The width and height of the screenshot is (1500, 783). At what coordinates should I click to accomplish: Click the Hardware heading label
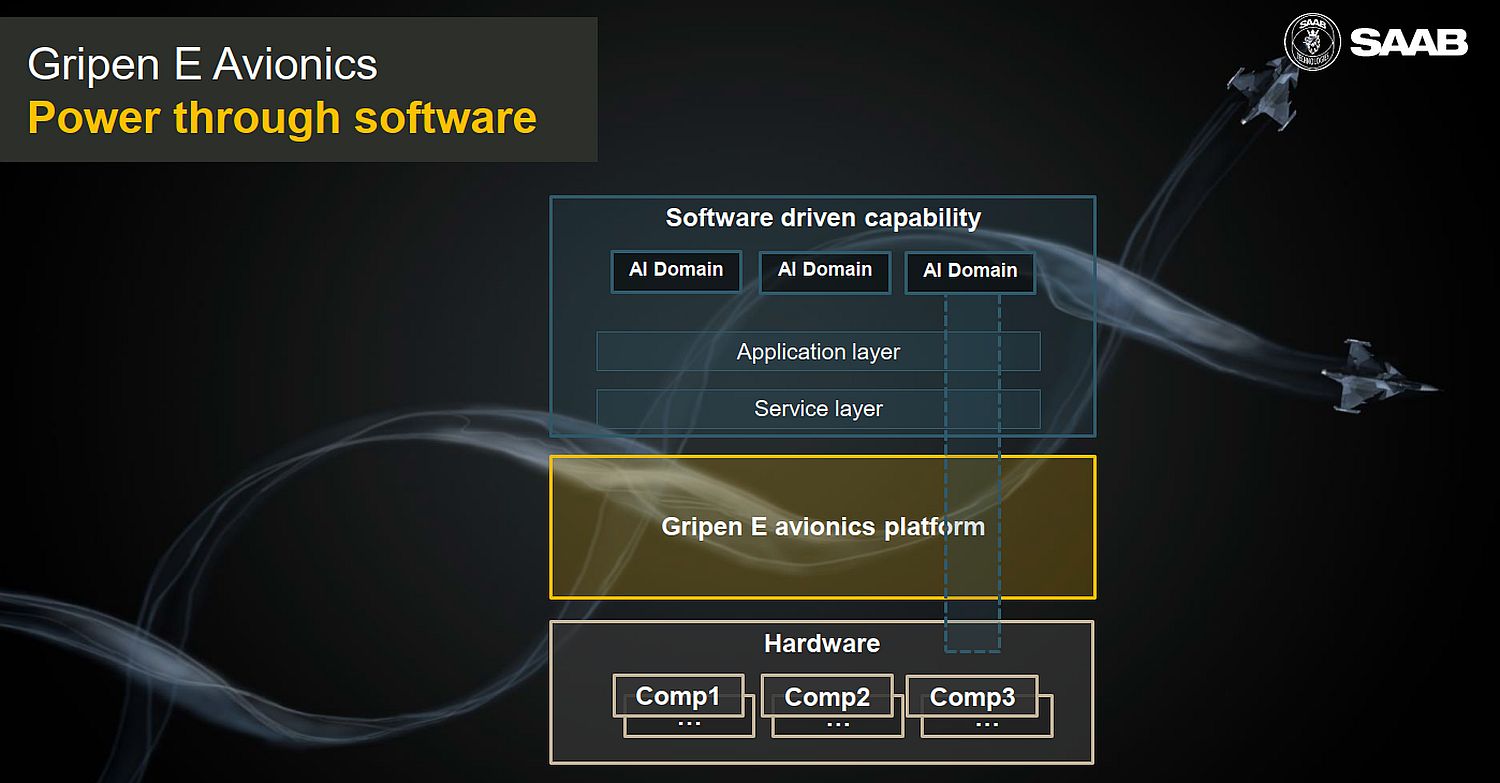click(822, 643)
